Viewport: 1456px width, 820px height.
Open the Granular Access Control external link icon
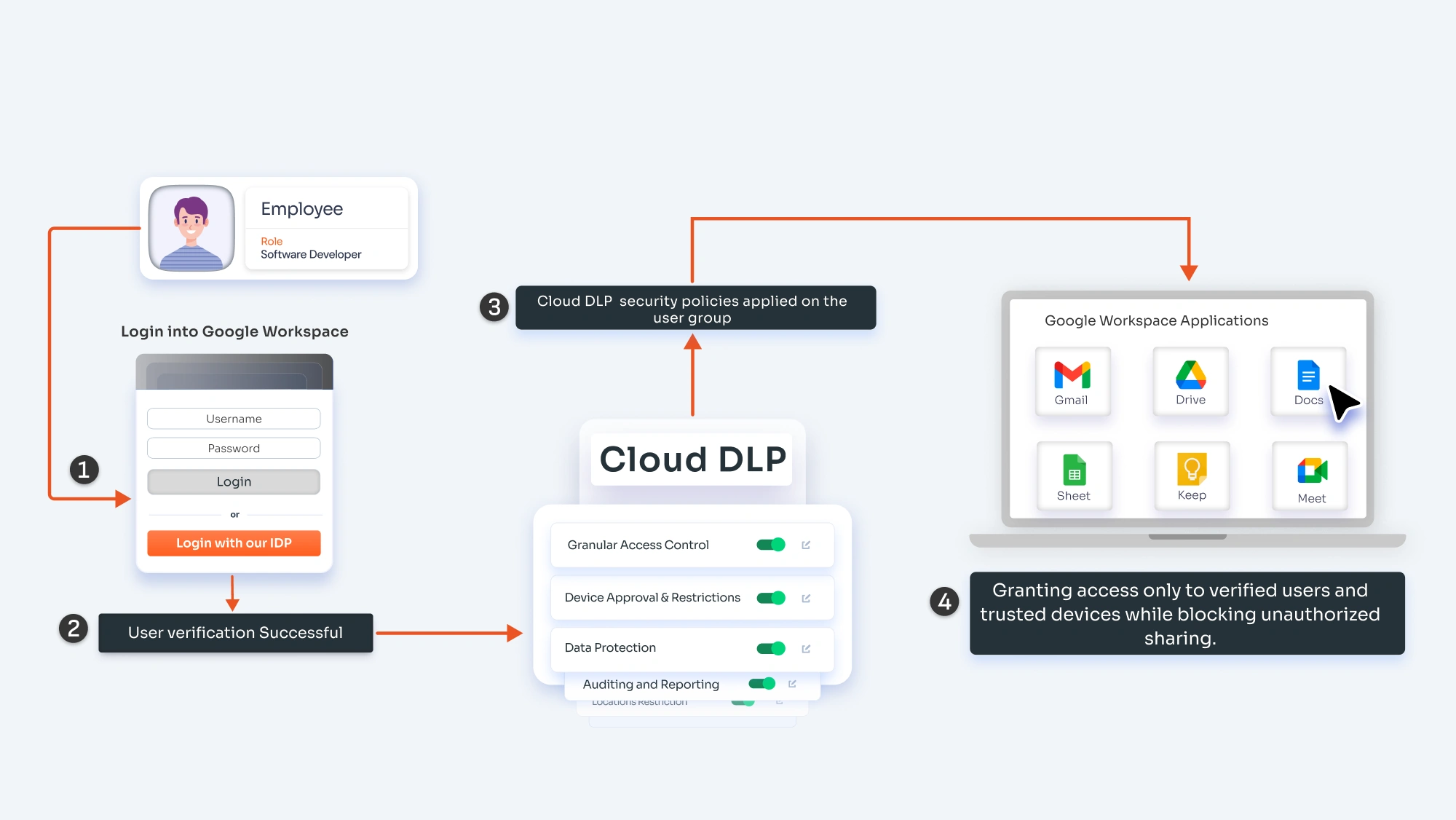807,544
